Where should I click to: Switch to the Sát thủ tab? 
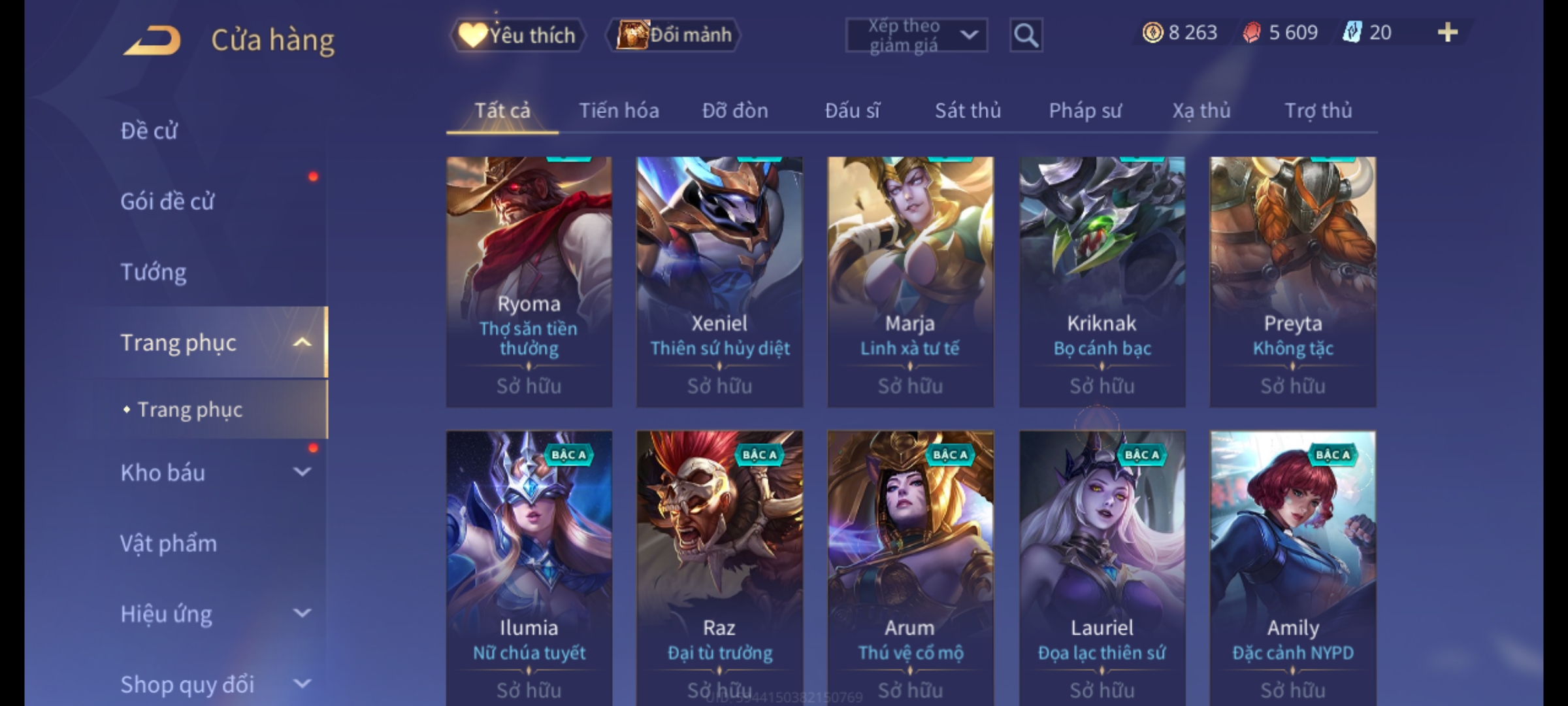[x=968, y=110]
